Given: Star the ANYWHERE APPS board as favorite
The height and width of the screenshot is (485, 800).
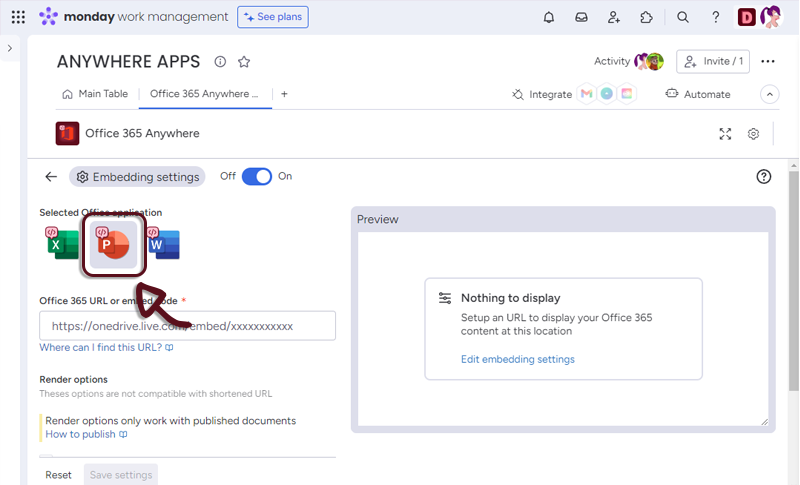Looking at the screenshot, I should click(x=244, y=62).
